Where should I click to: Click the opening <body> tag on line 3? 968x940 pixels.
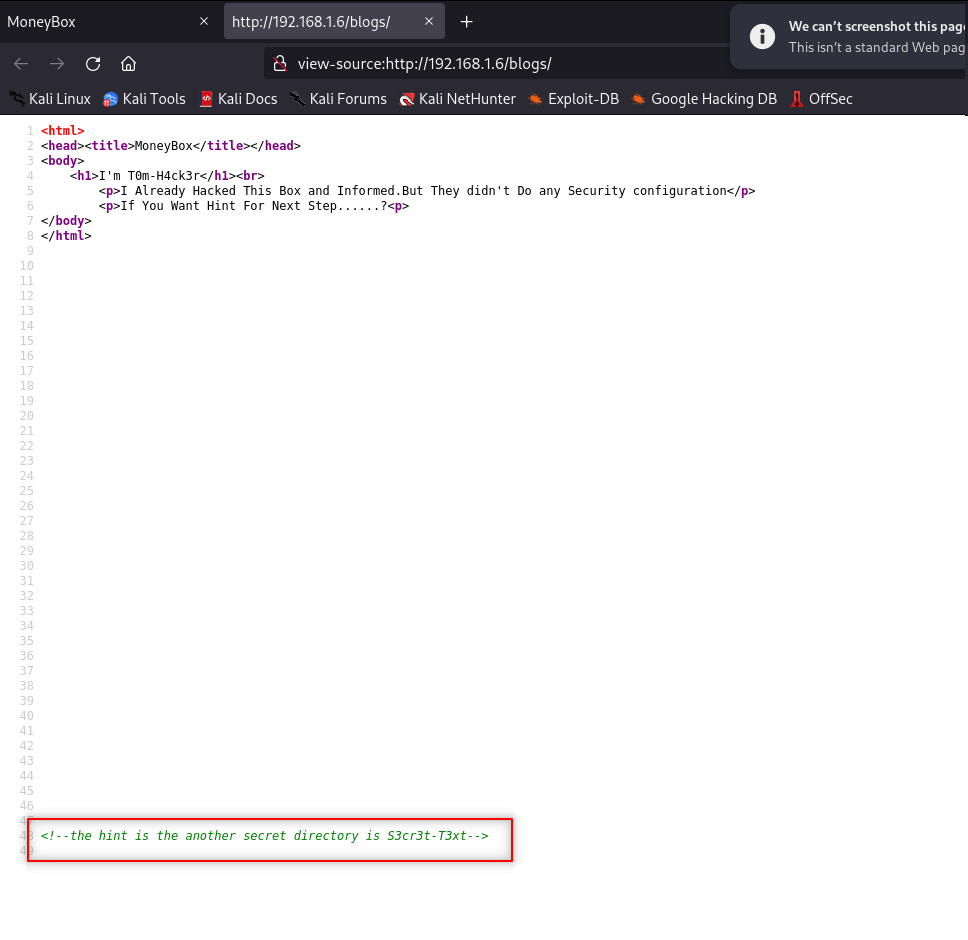click(62, 160)
